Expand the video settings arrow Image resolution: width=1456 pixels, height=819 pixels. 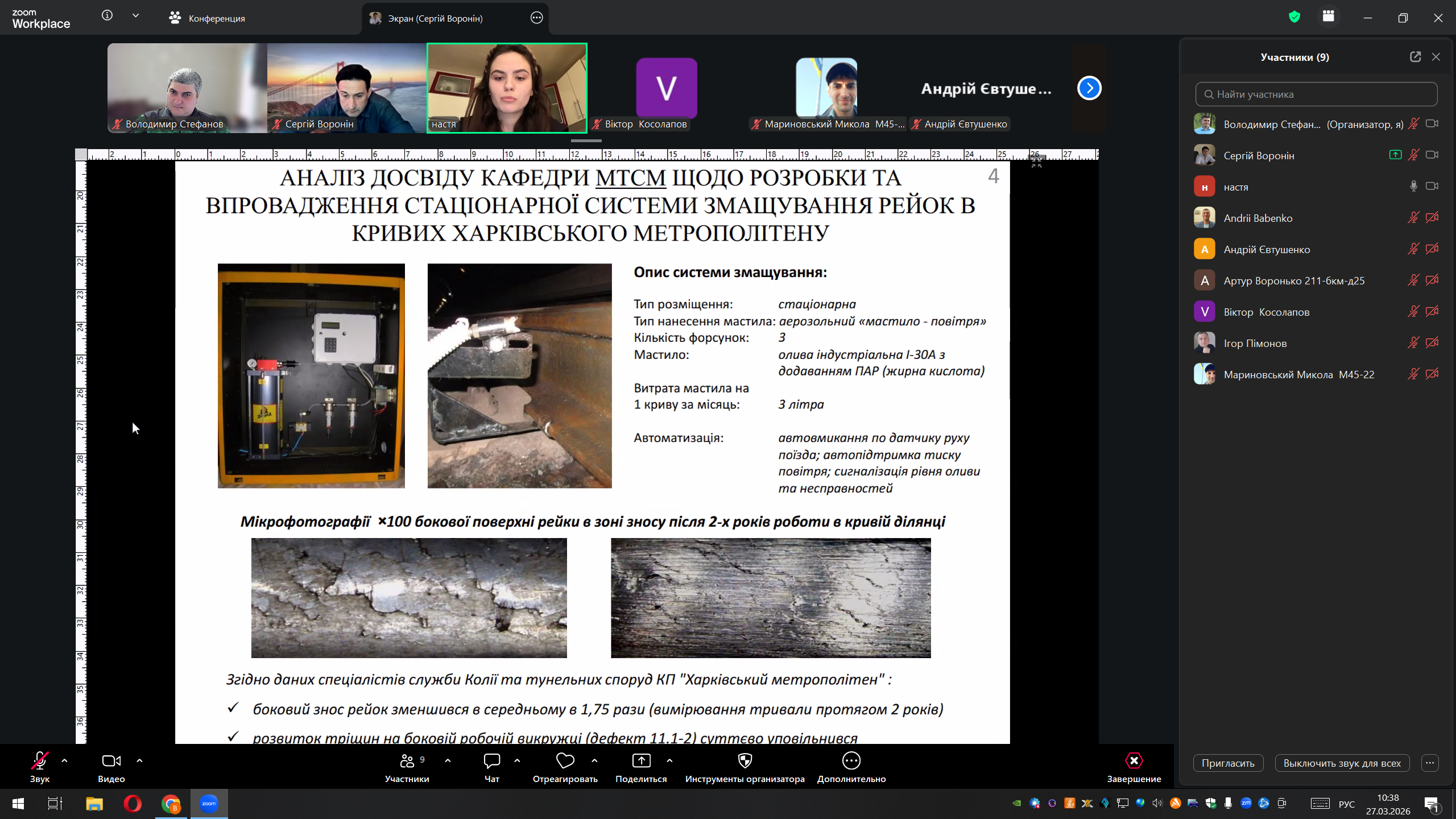point(139,760)
